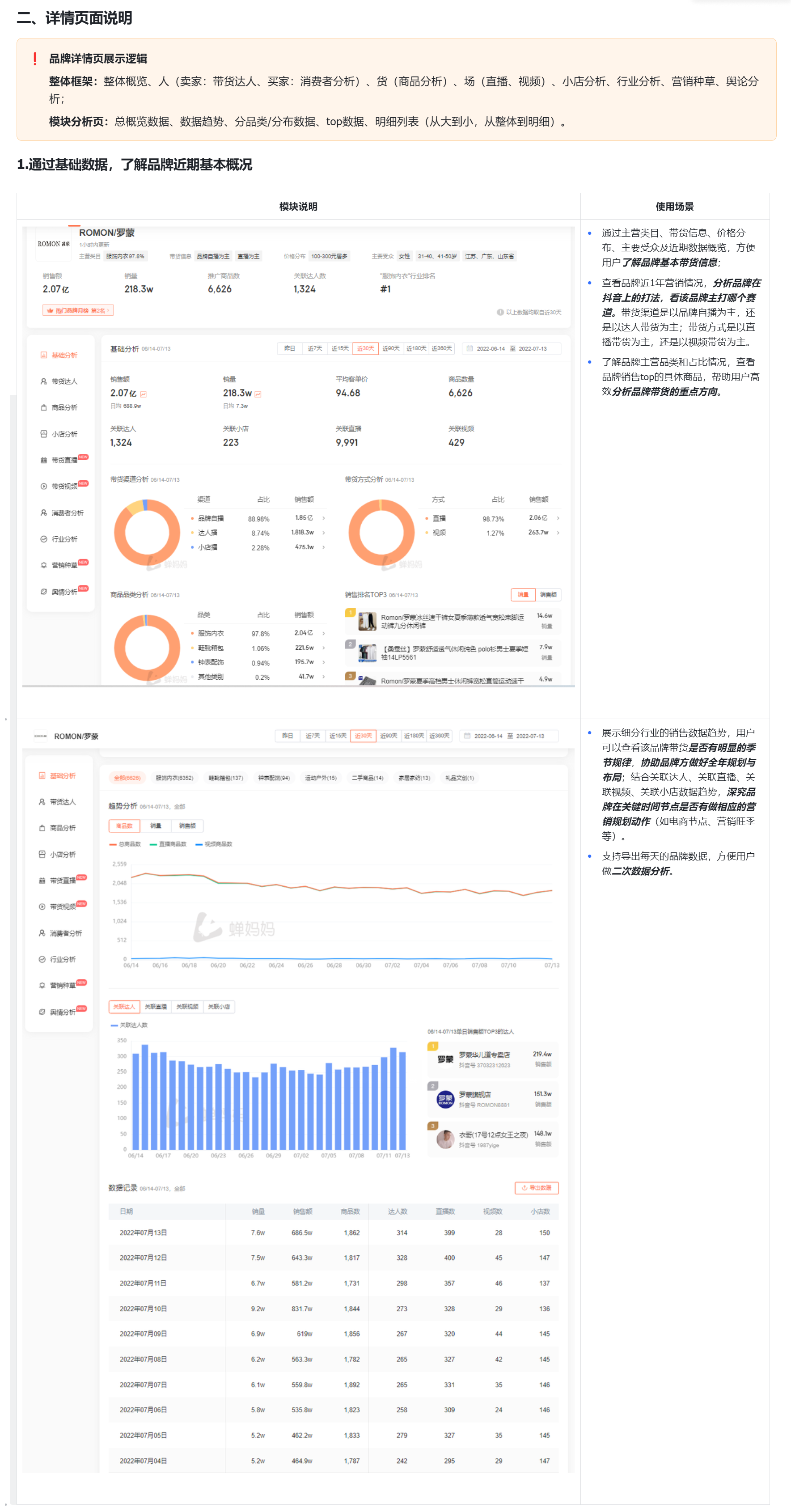Image resolution: width=791 pixels, height=1512 pixels.
Task: Expand 服饰内衣 97.8% row chevron
Action: (x=323, y=633)
